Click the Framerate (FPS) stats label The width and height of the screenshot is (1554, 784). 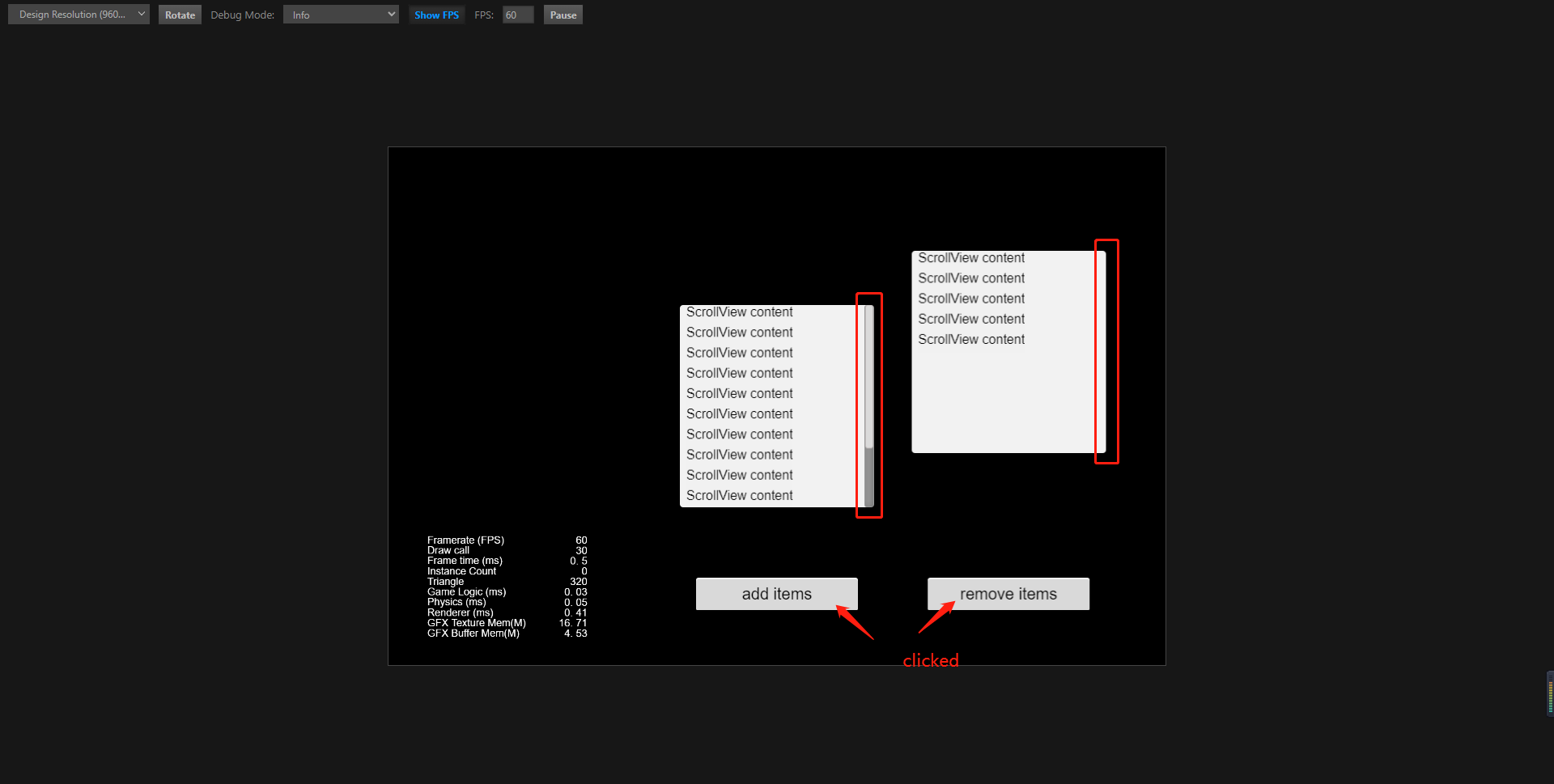466,540
